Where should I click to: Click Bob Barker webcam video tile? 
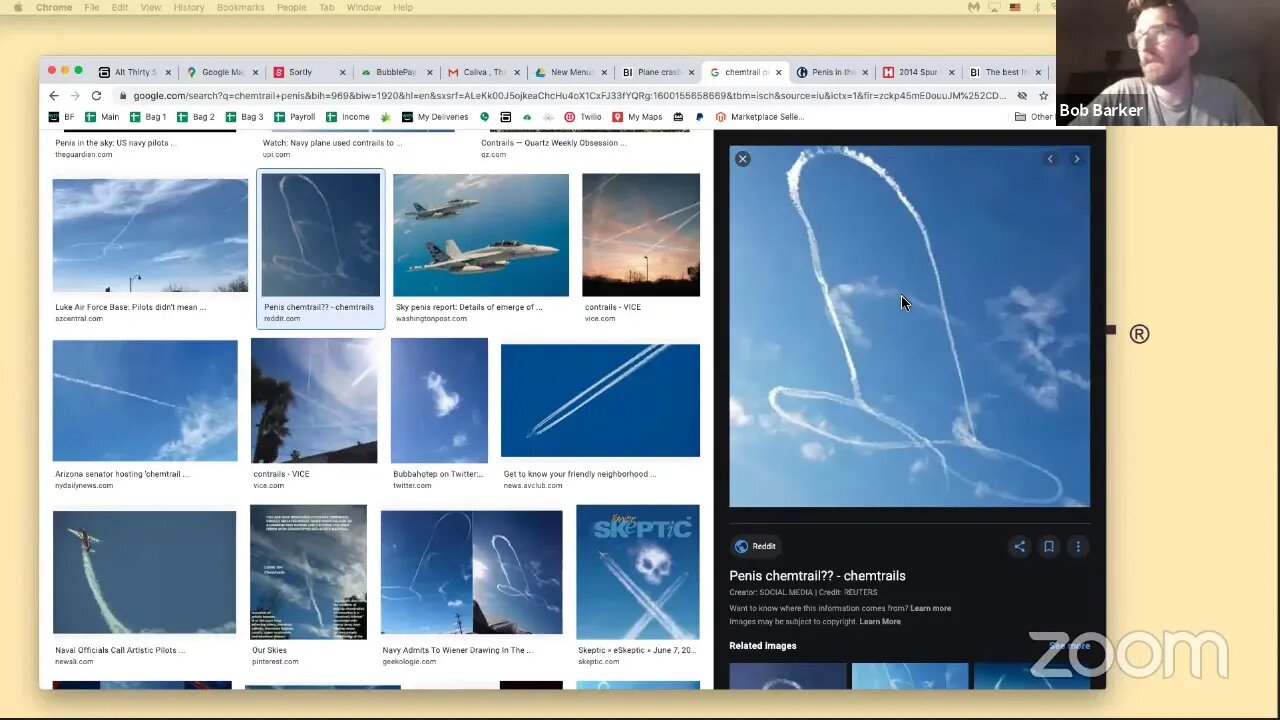point(1168,63)
